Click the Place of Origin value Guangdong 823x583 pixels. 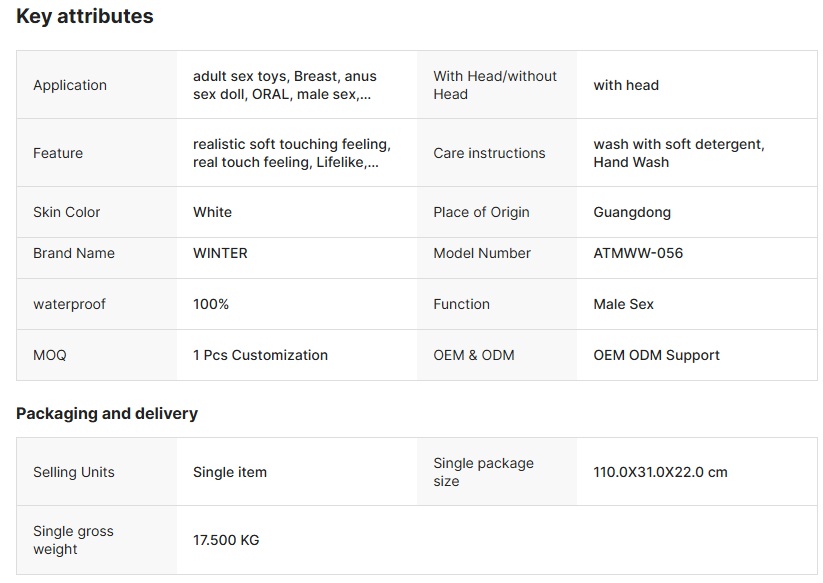pyautogui.click(x=632, y=213)
